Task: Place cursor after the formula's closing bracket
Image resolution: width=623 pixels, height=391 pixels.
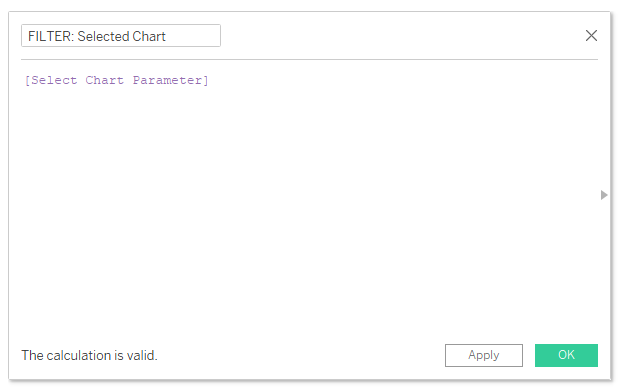Action: [210, 80]
